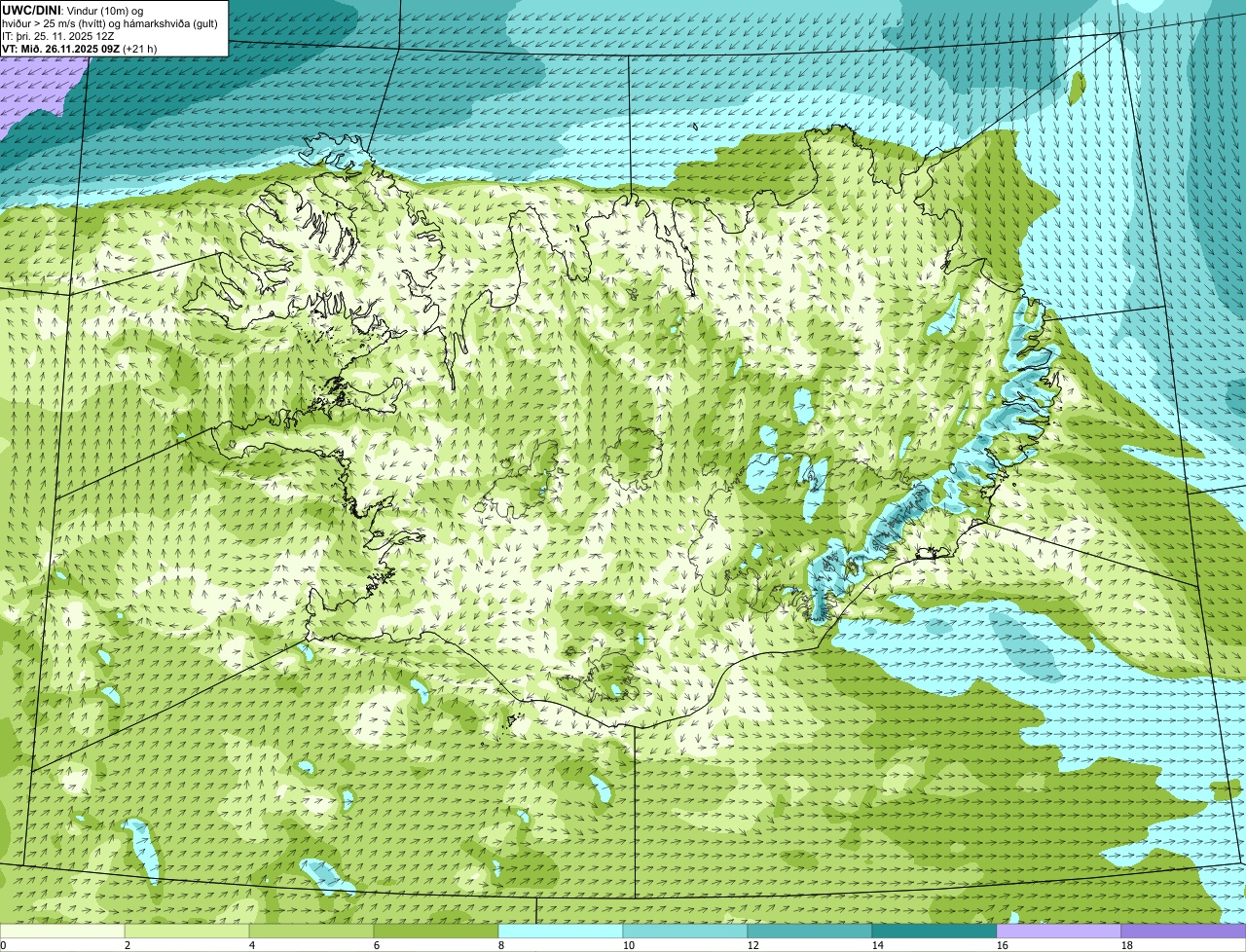Pick the 12–14 m/s teal legend swatch

coord(810,931)
